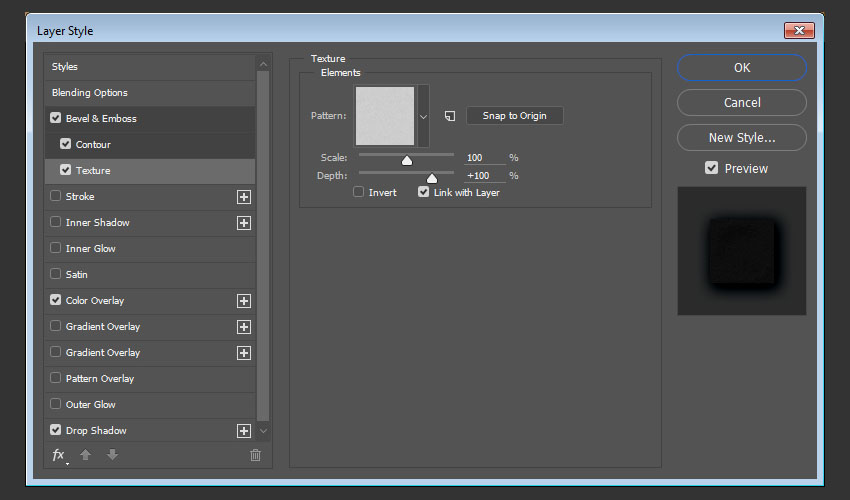
Task: Click the Snap to Origin button
Action: [x=514, y=116]
